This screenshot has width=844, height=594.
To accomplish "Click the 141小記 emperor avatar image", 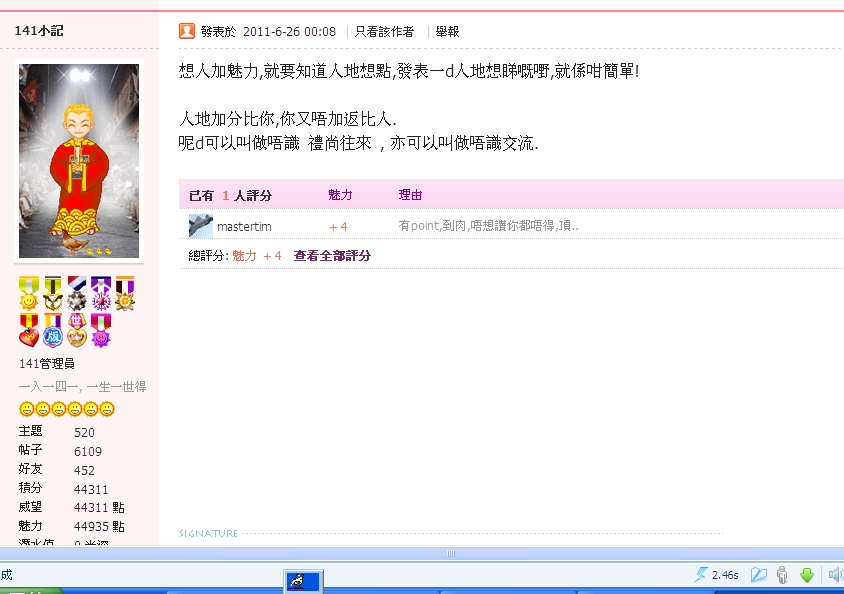I will [x=79, y=161].
